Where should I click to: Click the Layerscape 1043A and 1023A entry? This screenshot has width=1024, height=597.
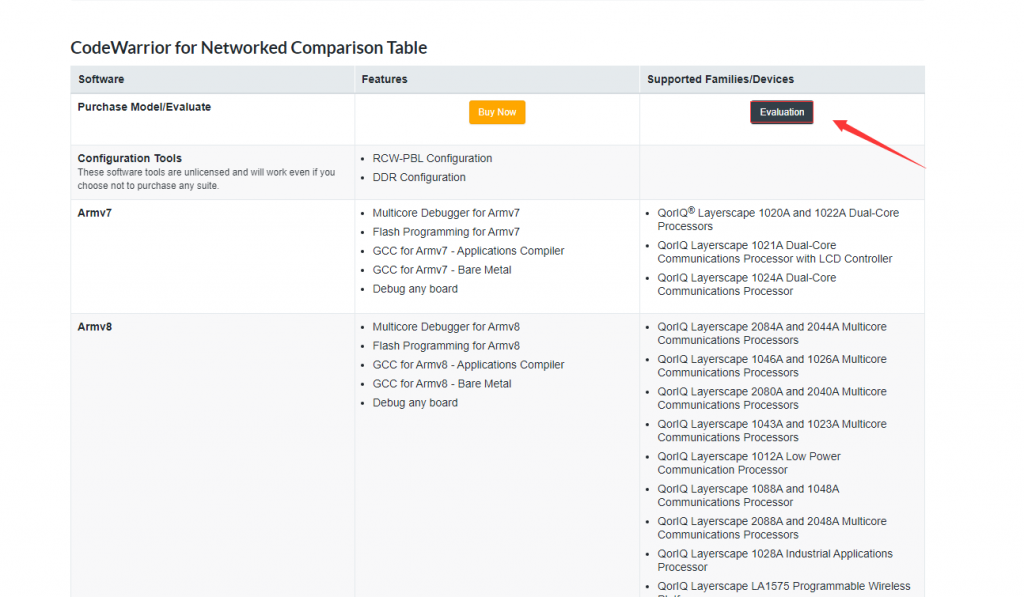[772, 430]
